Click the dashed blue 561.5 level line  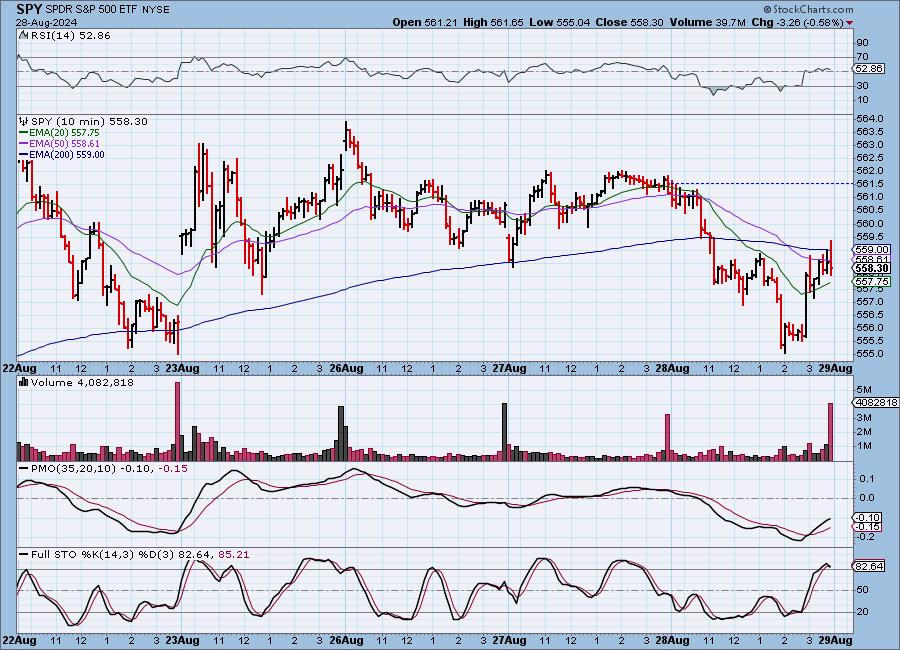(761, 184)
